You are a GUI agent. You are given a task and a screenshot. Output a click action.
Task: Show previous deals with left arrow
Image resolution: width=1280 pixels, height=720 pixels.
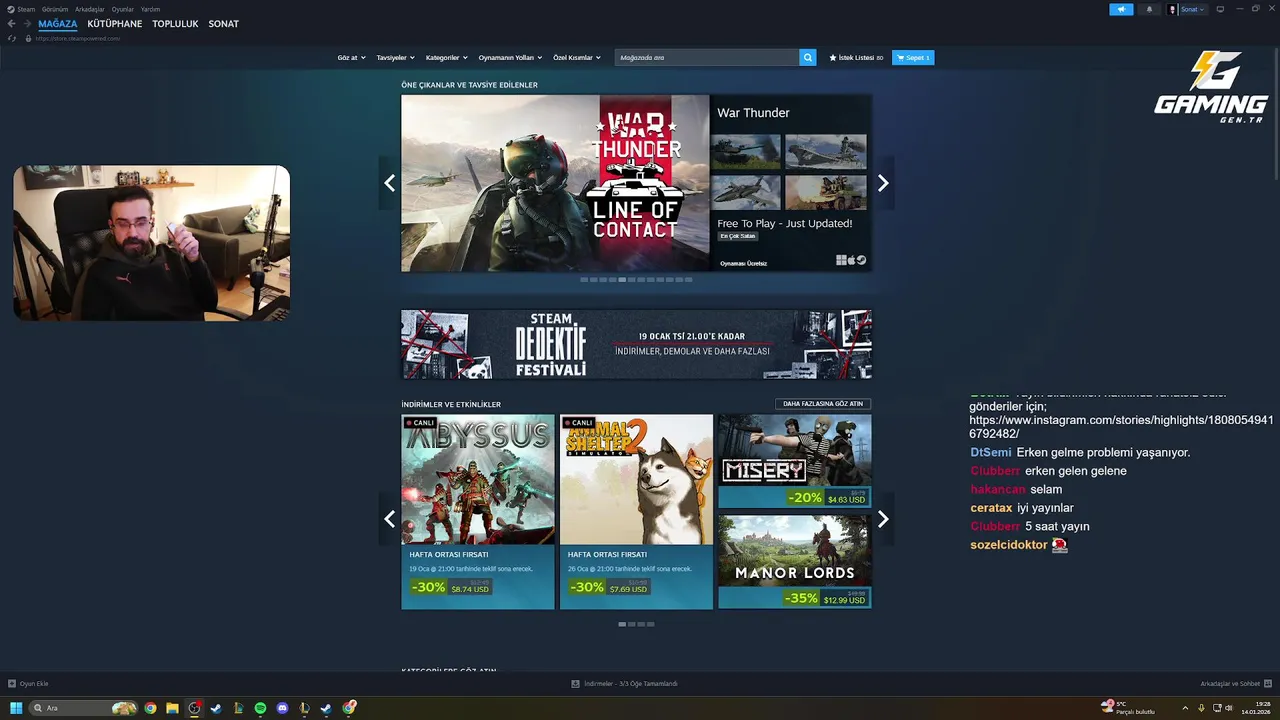(x=389, y=519)
